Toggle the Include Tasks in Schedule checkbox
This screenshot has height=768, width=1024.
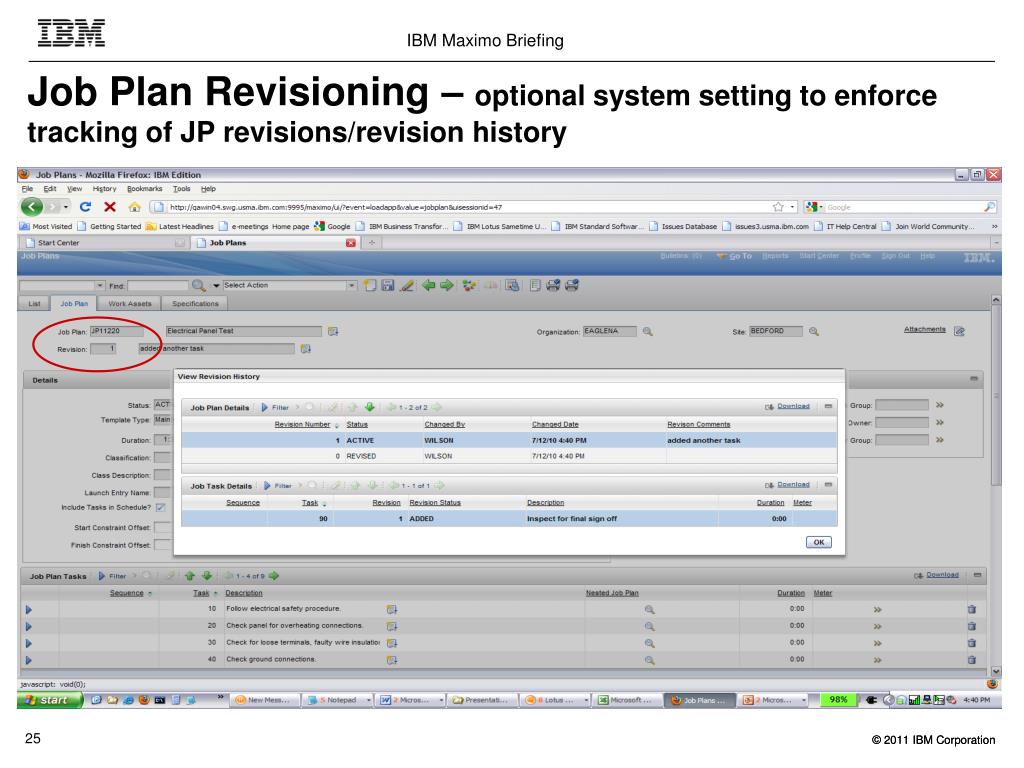click(x=161, y=507)
